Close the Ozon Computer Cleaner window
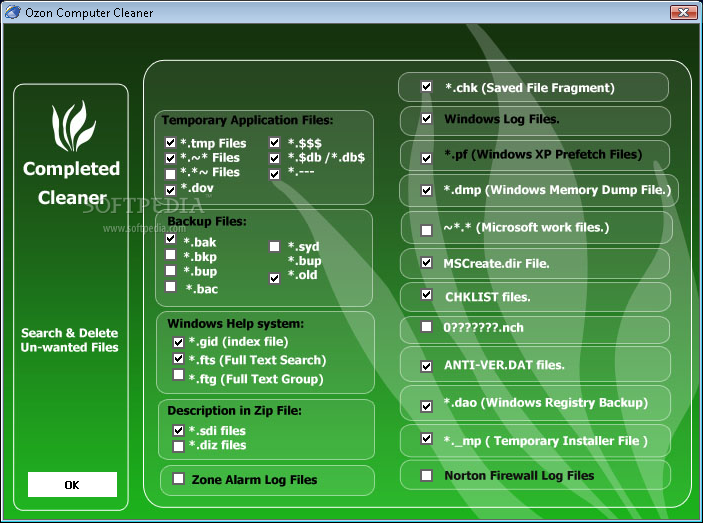Image resolution: width=703 pixels, height=523 pixels. tap(683, 12)
